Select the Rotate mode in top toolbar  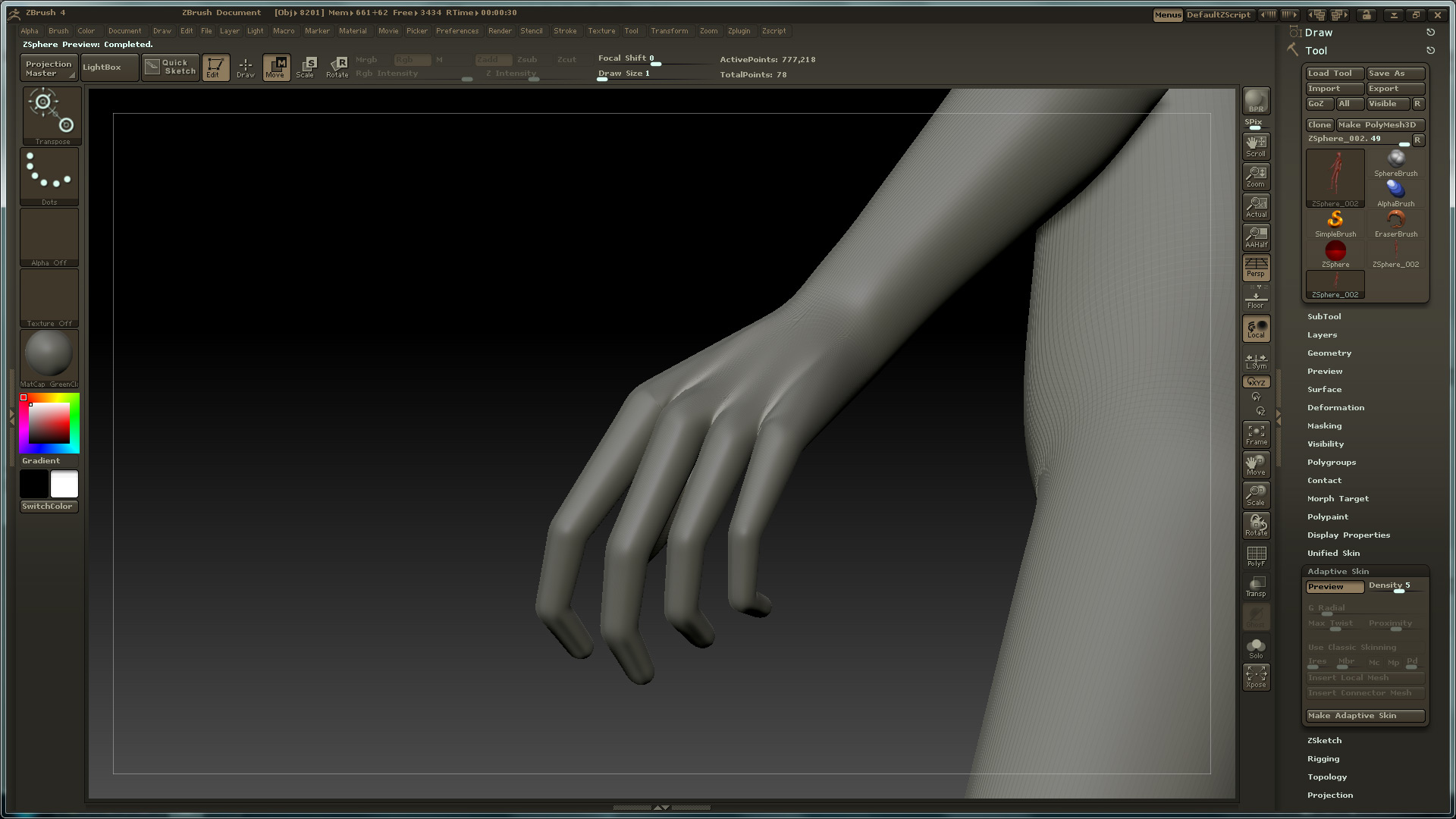point(337,67)
